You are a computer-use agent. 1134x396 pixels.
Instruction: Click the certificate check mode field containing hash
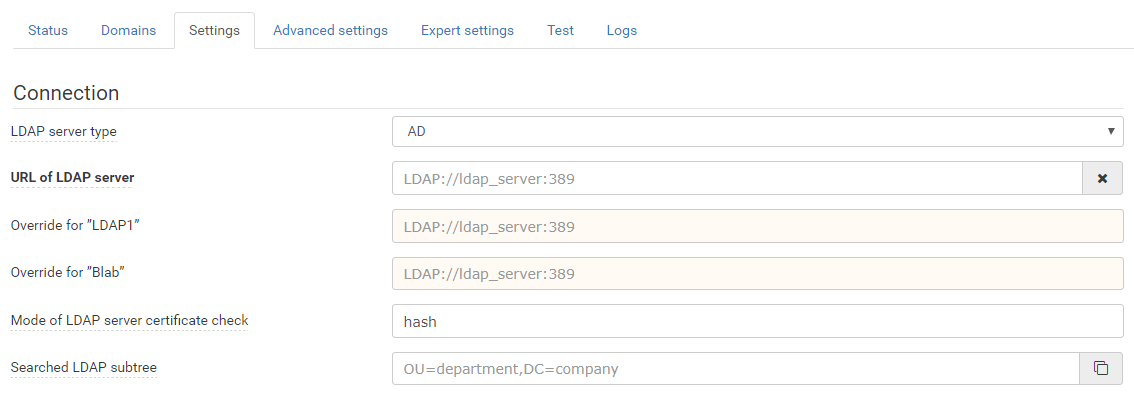757,321
